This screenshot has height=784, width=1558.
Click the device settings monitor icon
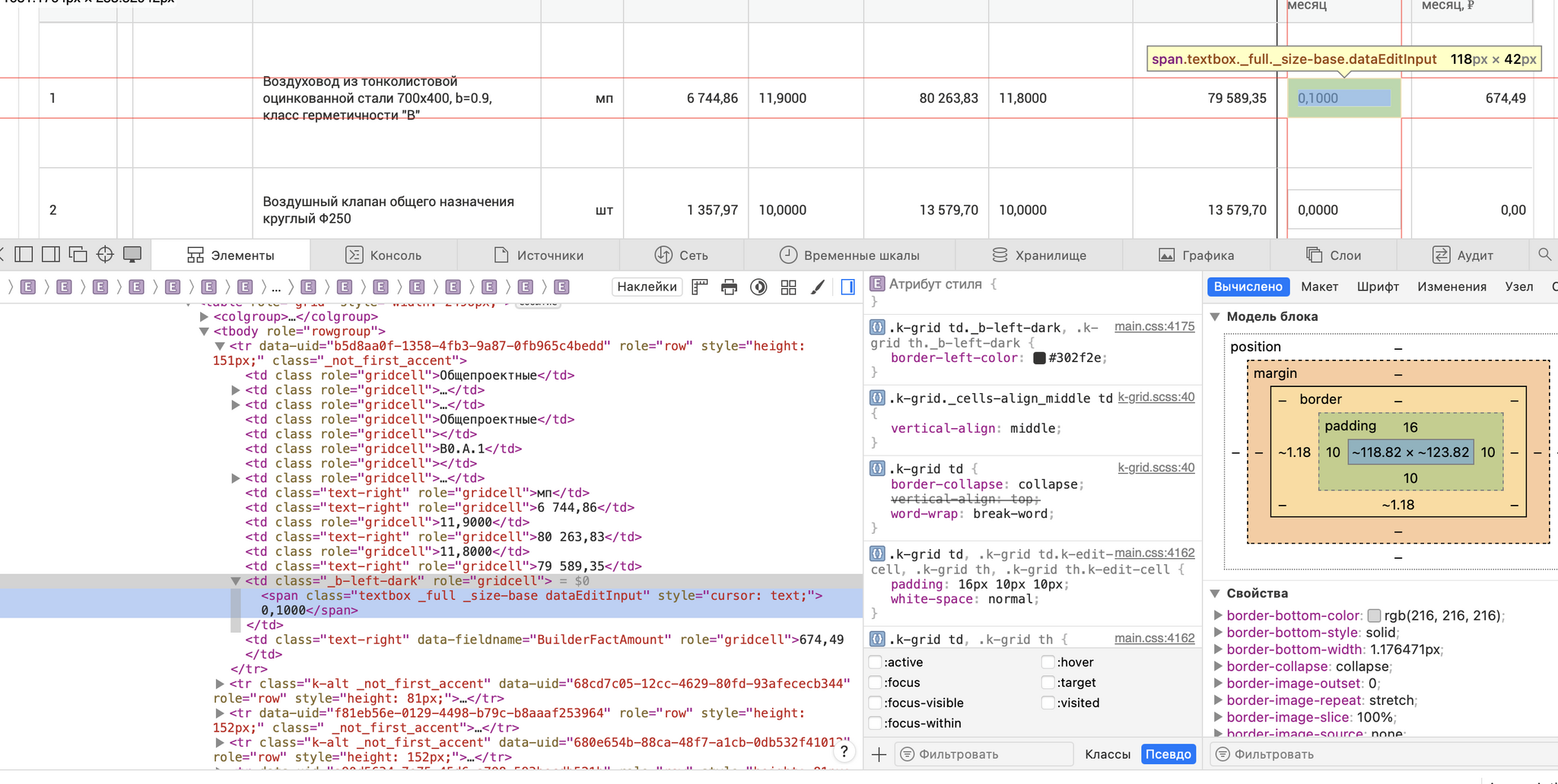click(x=132, y=255)
